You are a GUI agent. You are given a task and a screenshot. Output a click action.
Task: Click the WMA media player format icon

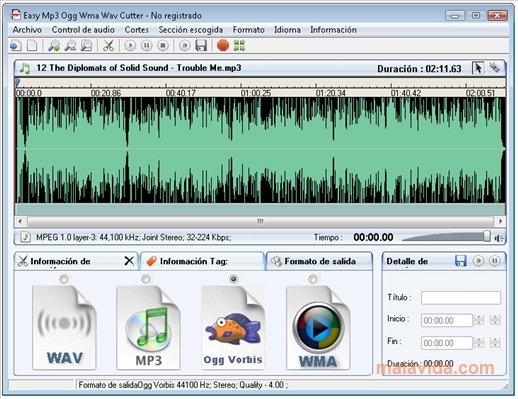[x=318, y=327]
